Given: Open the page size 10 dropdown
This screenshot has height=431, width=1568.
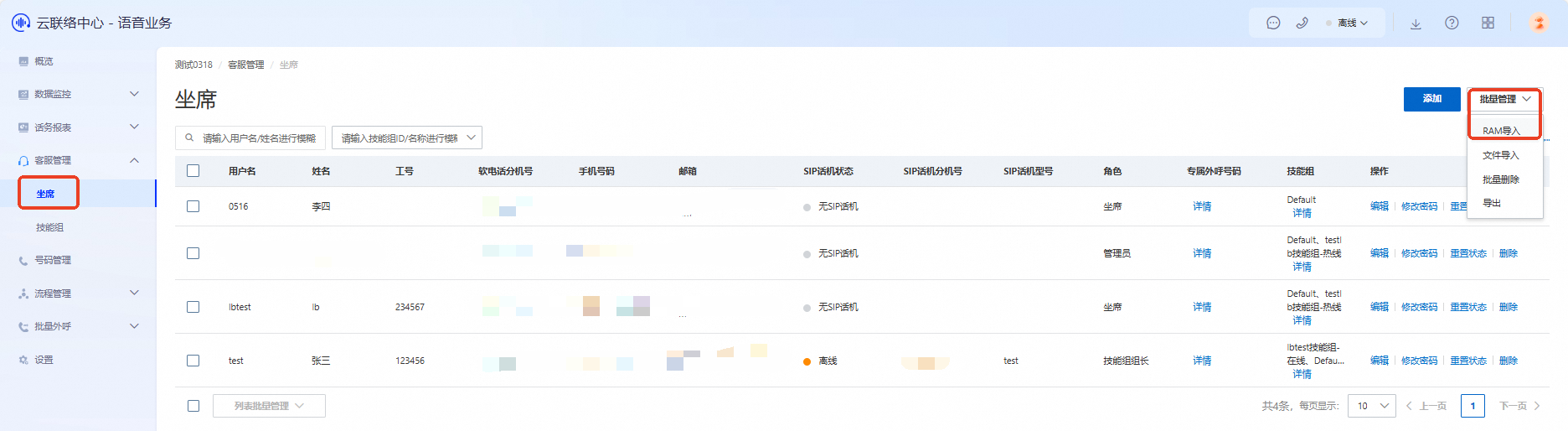Looking at the screenshot, I should click(x=1372, y=406).
